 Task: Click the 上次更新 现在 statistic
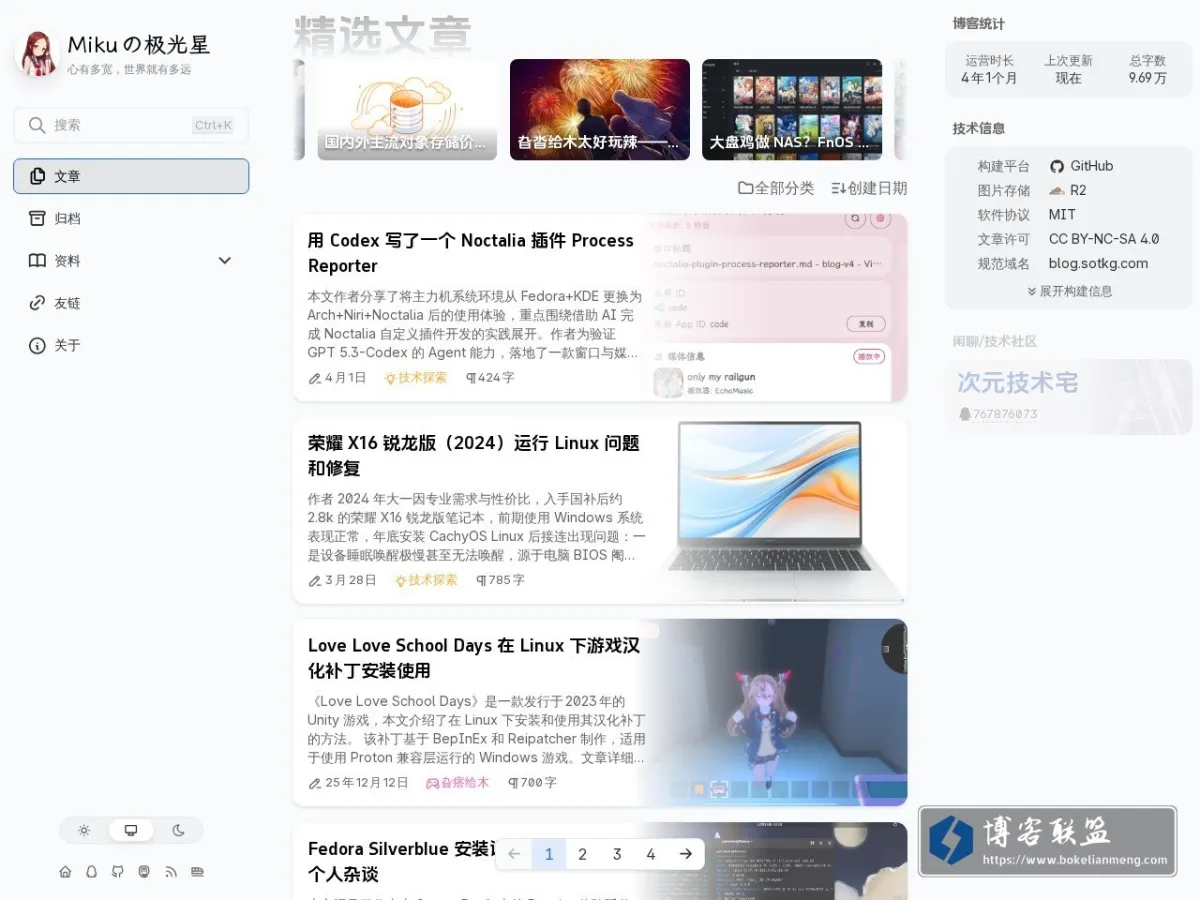pyautogui.click(x=1068, y=69)
